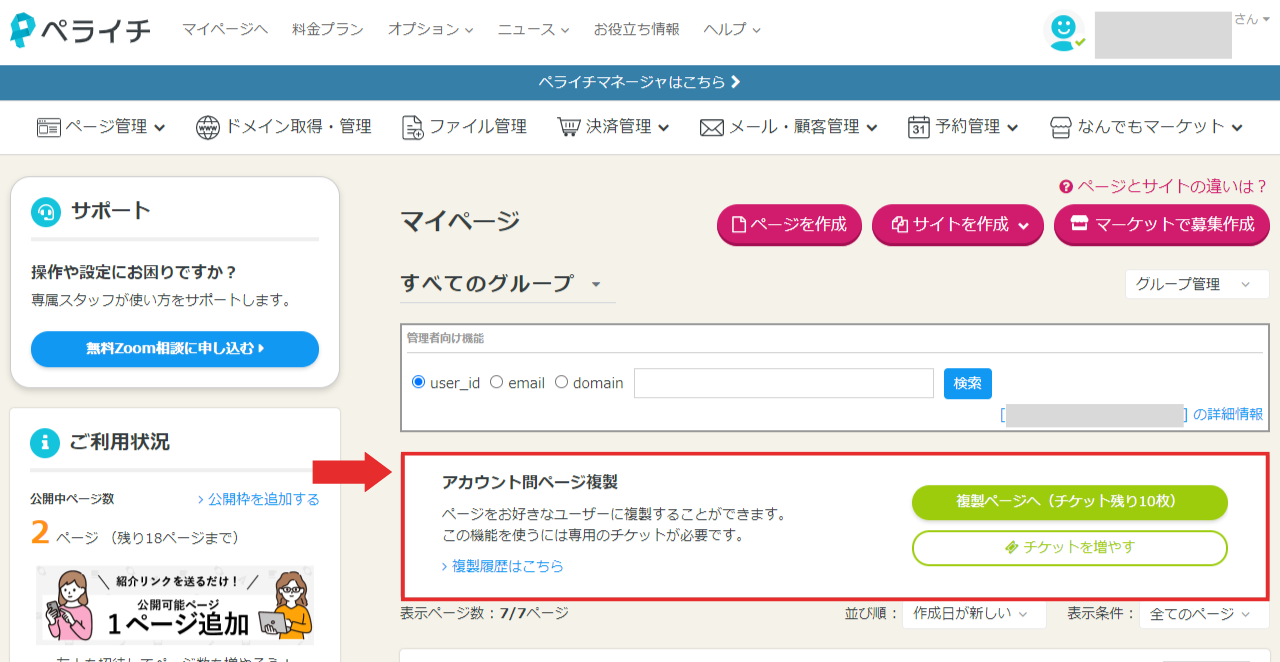Click the admin search text field

pyautogui.click(x=784, y=383)
